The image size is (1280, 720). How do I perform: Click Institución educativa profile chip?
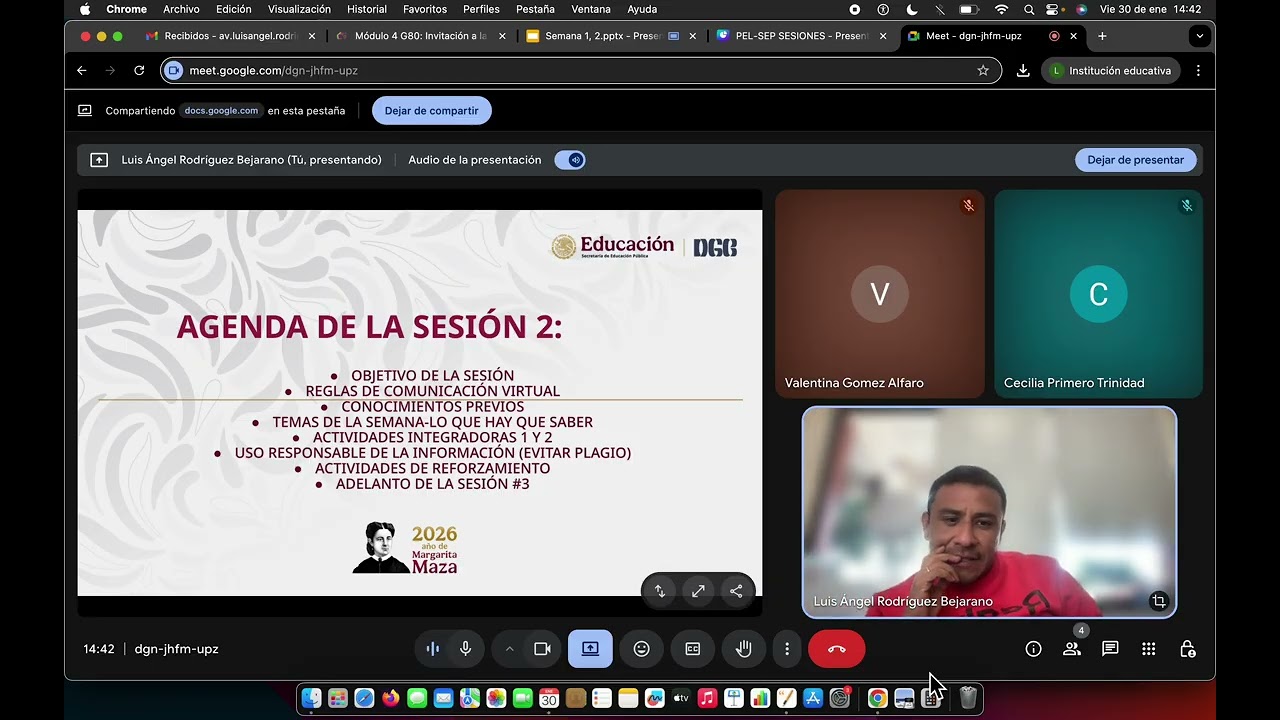point(1111,71)
